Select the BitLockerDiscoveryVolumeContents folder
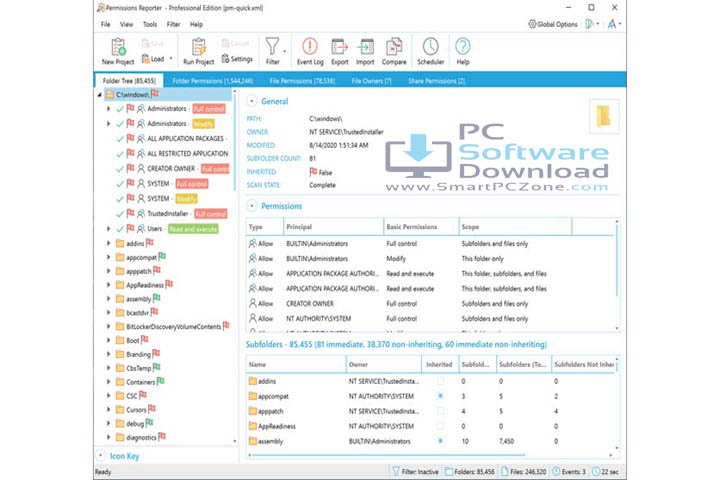Viewport: 720px width, 480px height. point(173,327)
